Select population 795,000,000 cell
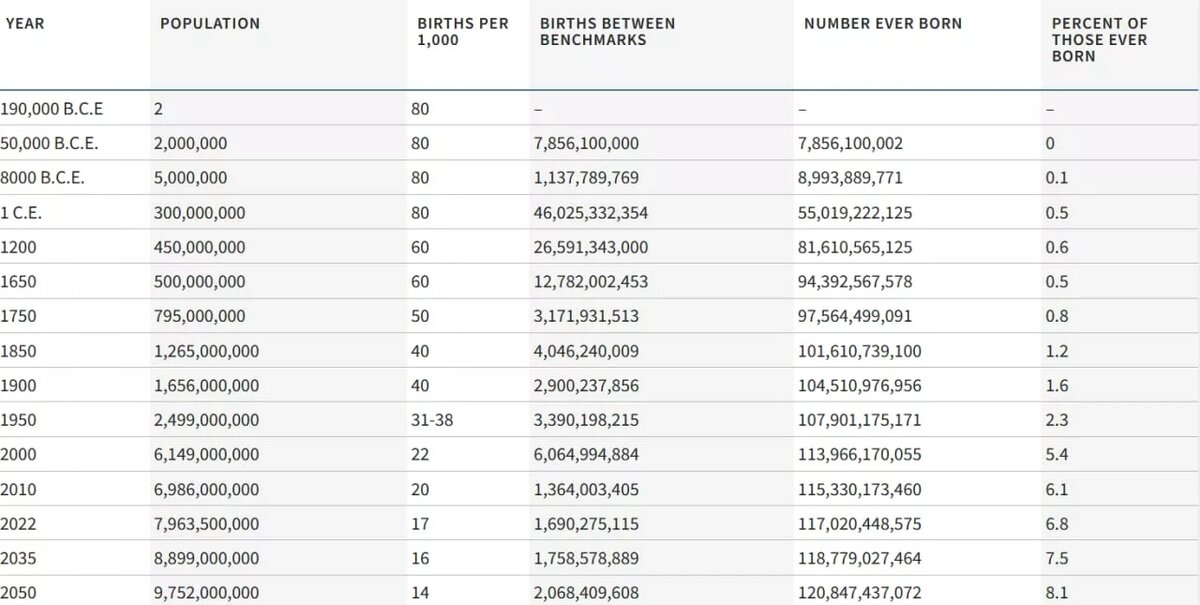 click(x=199, y=316)
